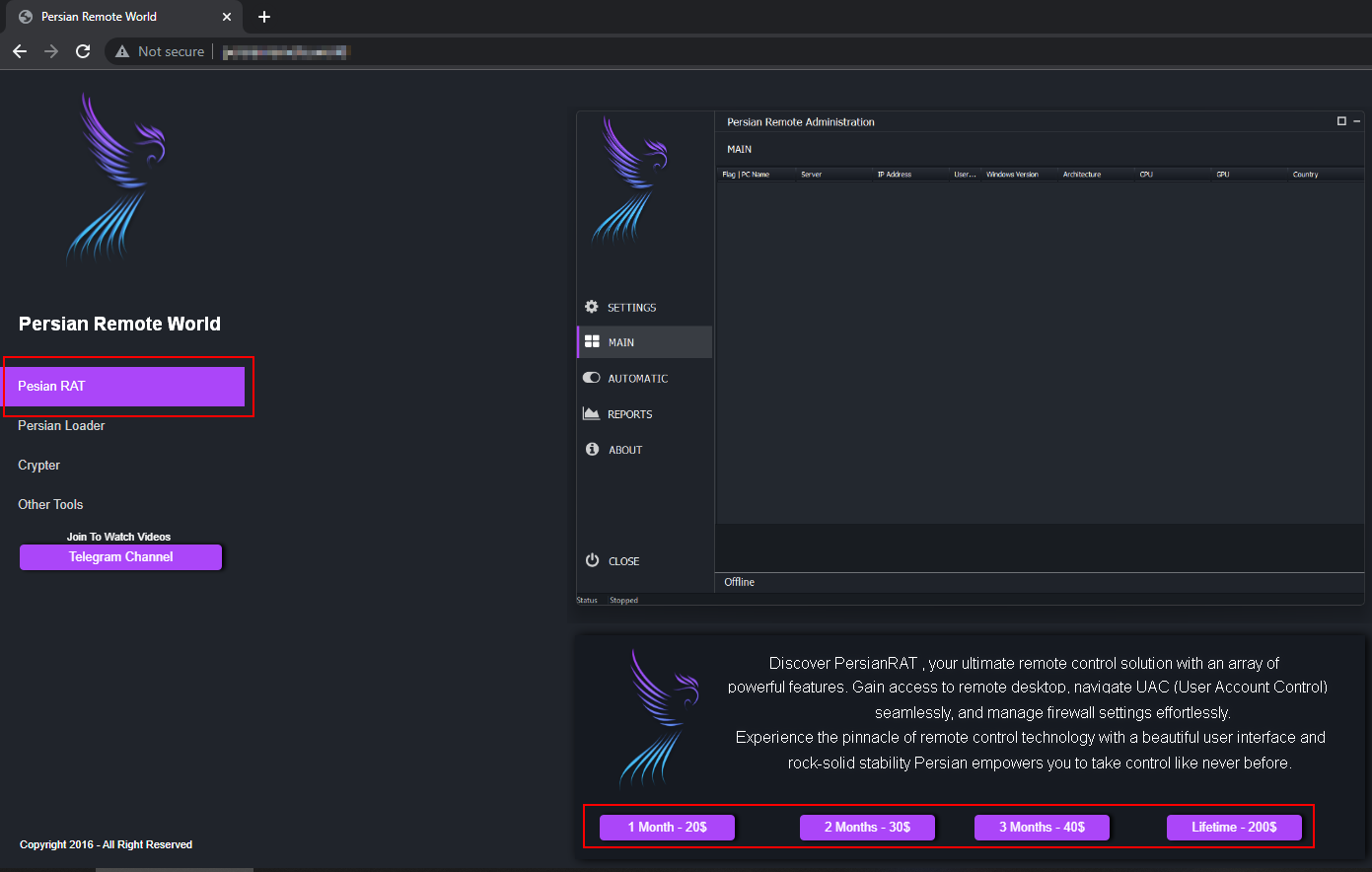1372x872 pixels.
Task: Choose the 1 Month - 20$ plan
Action: [667, 827]
